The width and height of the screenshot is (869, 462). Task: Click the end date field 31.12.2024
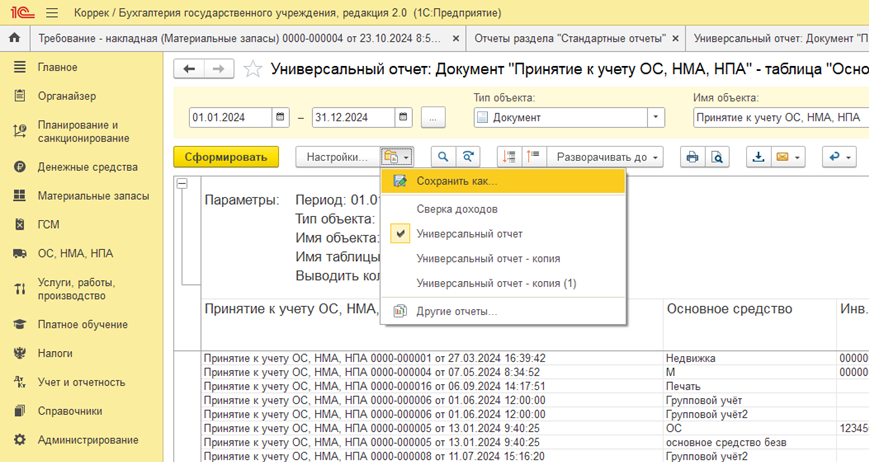coord(354,117)
